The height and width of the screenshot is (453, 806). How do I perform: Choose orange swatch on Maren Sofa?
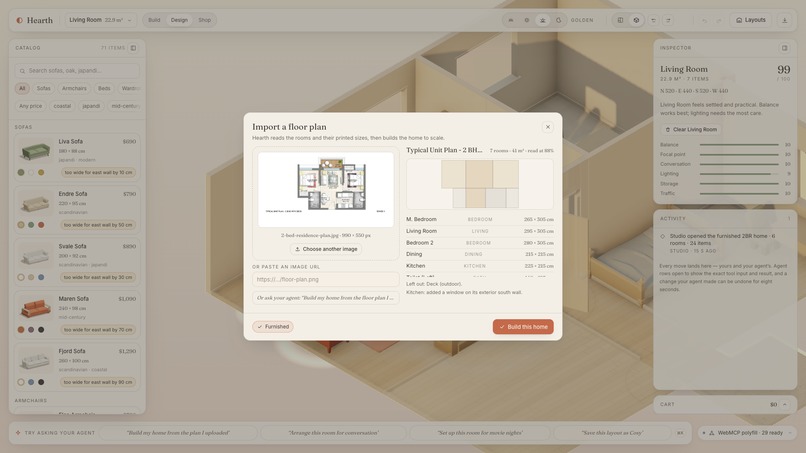click(x=21, y=330)
